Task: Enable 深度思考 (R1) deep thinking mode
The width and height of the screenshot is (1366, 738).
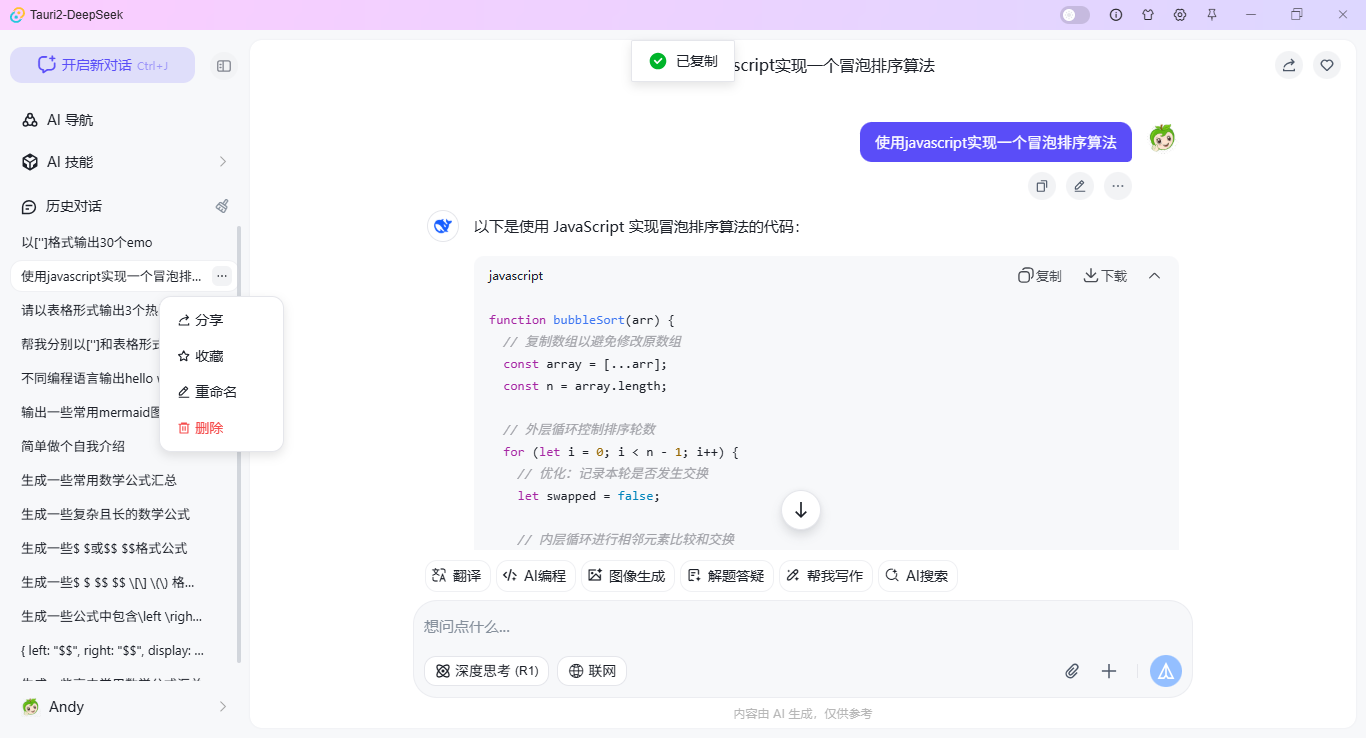Action: pyautogui.click(x=486, y=671)
